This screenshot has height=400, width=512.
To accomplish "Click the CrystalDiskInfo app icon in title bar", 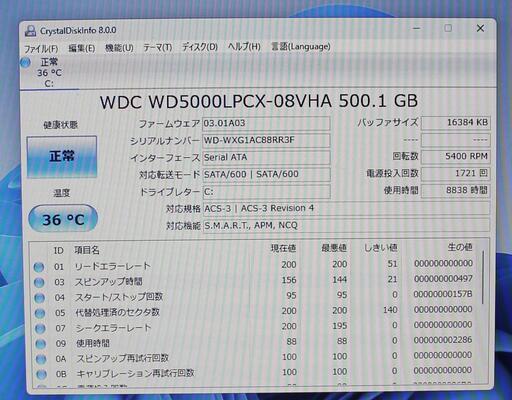I will (x=30, y=31).
